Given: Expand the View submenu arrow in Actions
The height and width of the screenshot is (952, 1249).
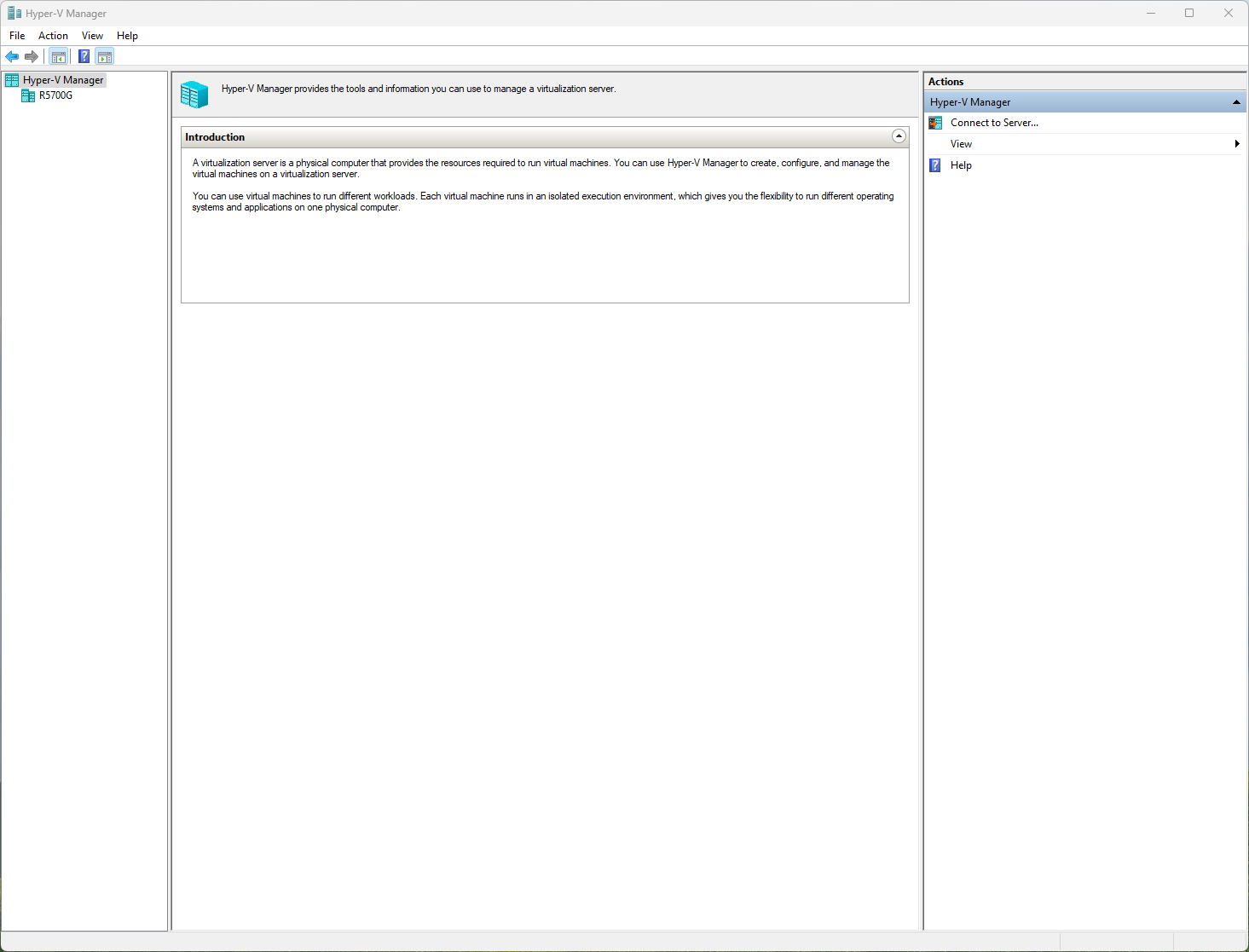Looking at the screenshot, I should [1237, 144].
